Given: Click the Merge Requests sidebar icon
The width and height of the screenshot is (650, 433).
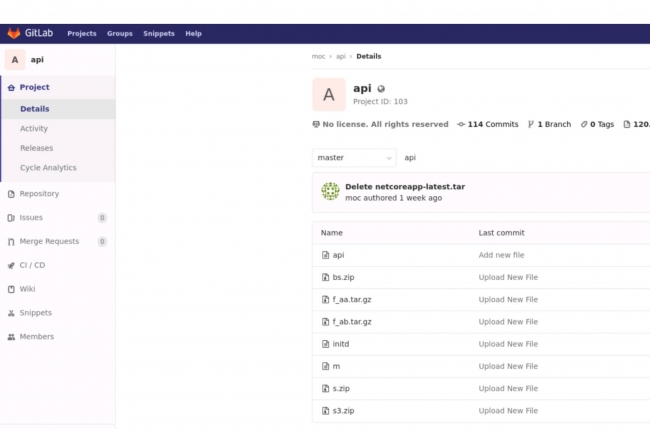Looking at the screenshot, I should tap(11, 241).
